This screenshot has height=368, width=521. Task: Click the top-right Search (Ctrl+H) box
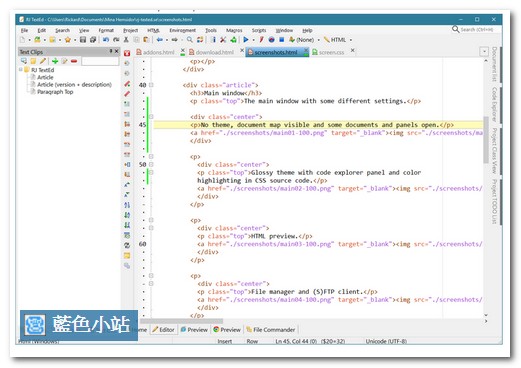pyautogui.click(x=477, y=29)
